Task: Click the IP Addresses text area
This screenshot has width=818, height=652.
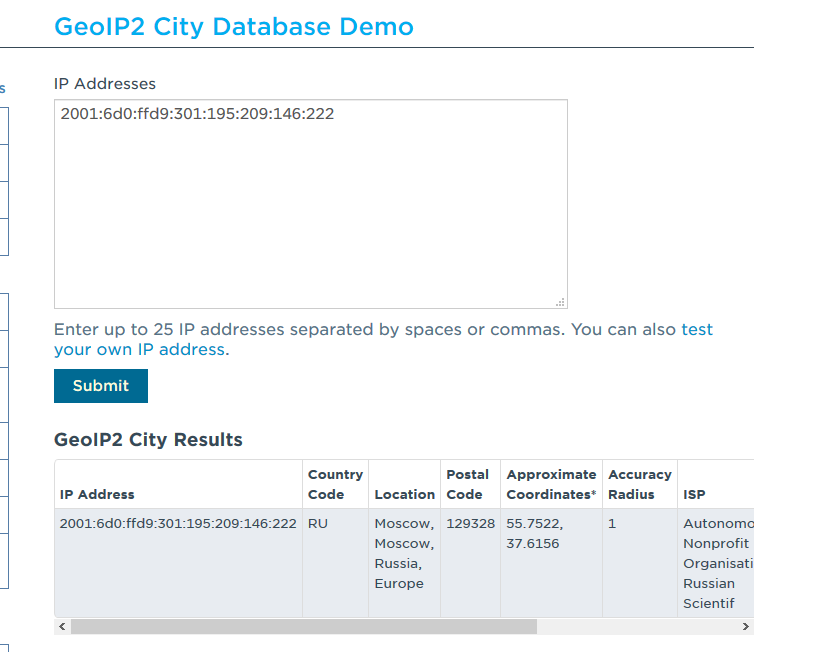Action: [x=310, y=204]
